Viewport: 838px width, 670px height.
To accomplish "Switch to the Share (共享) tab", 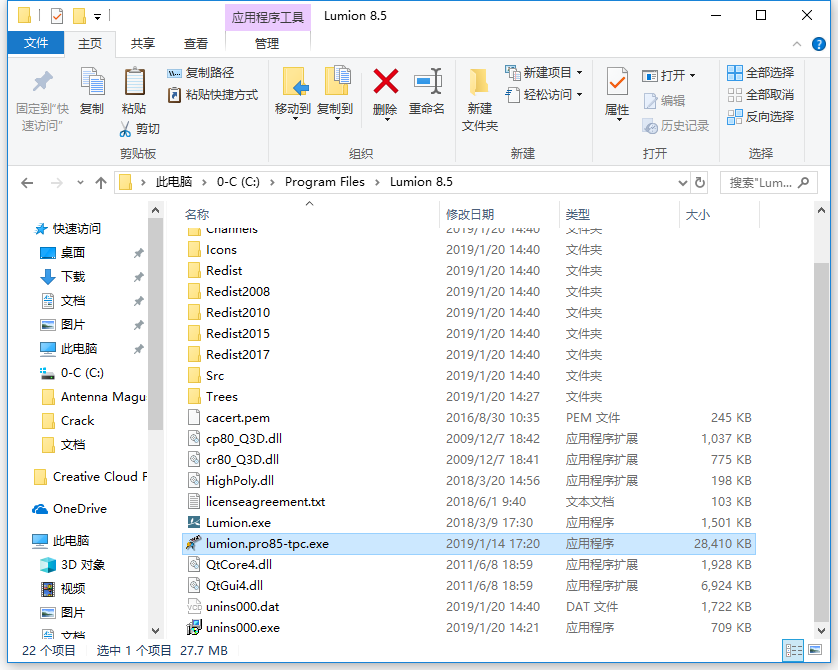I will click(x=143, y=43).
